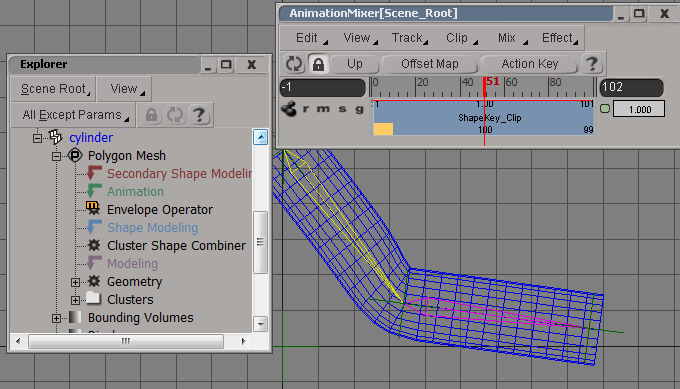Select the Envelope Operator tree item
Screen dimensions: 680x389
[160, 209]
